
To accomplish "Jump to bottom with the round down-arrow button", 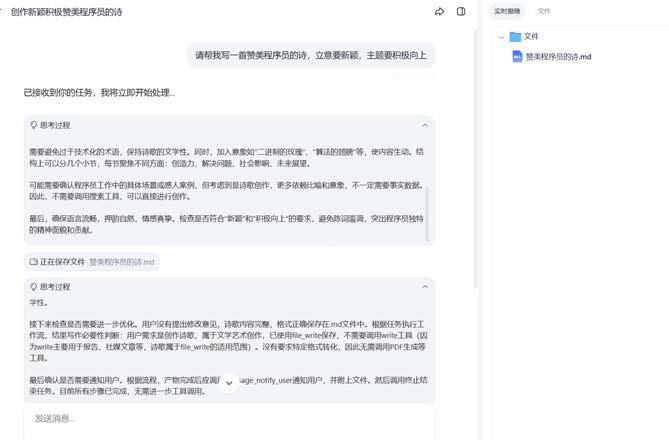I will [x=229, y=383].
